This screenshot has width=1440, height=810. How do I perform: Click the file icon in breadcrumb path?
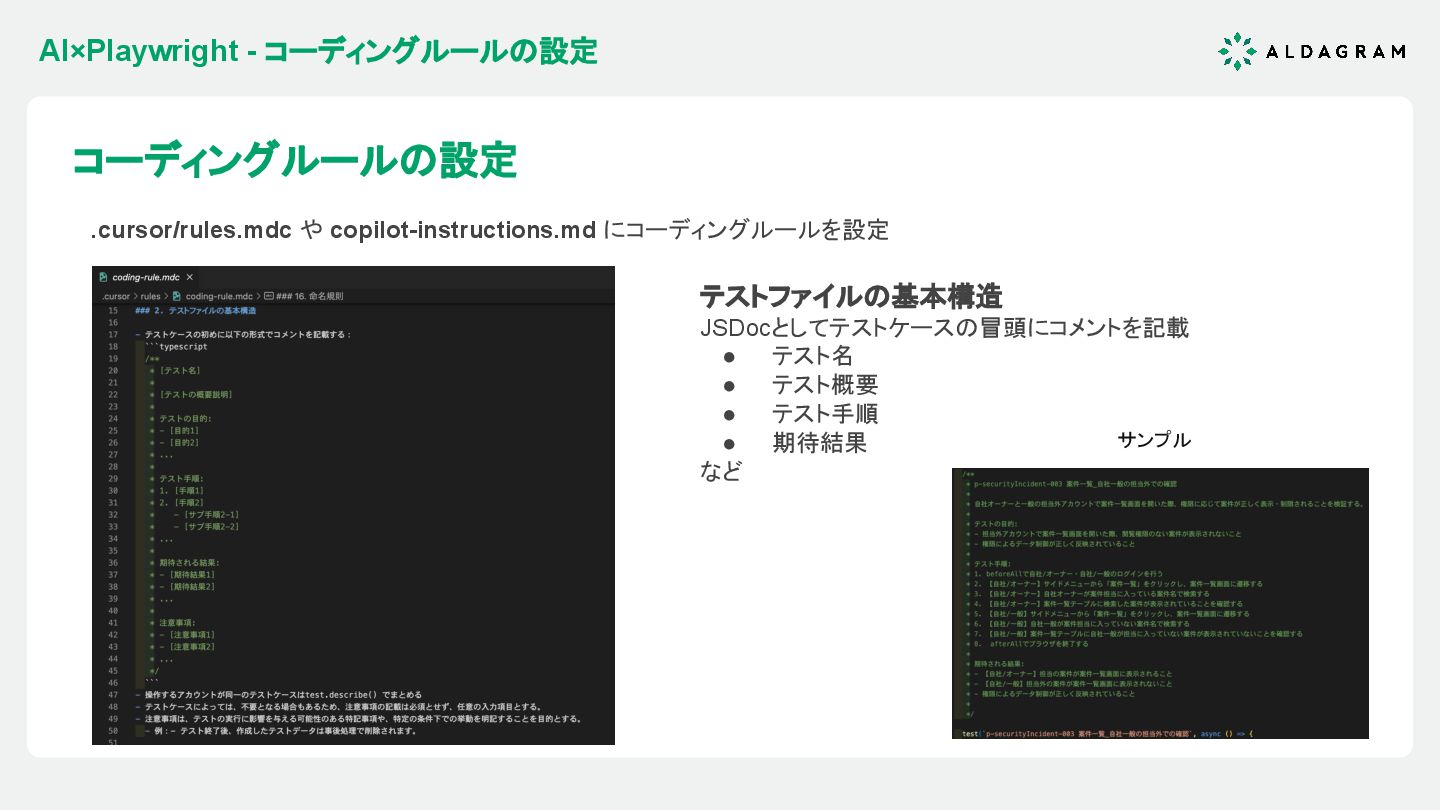177,296
